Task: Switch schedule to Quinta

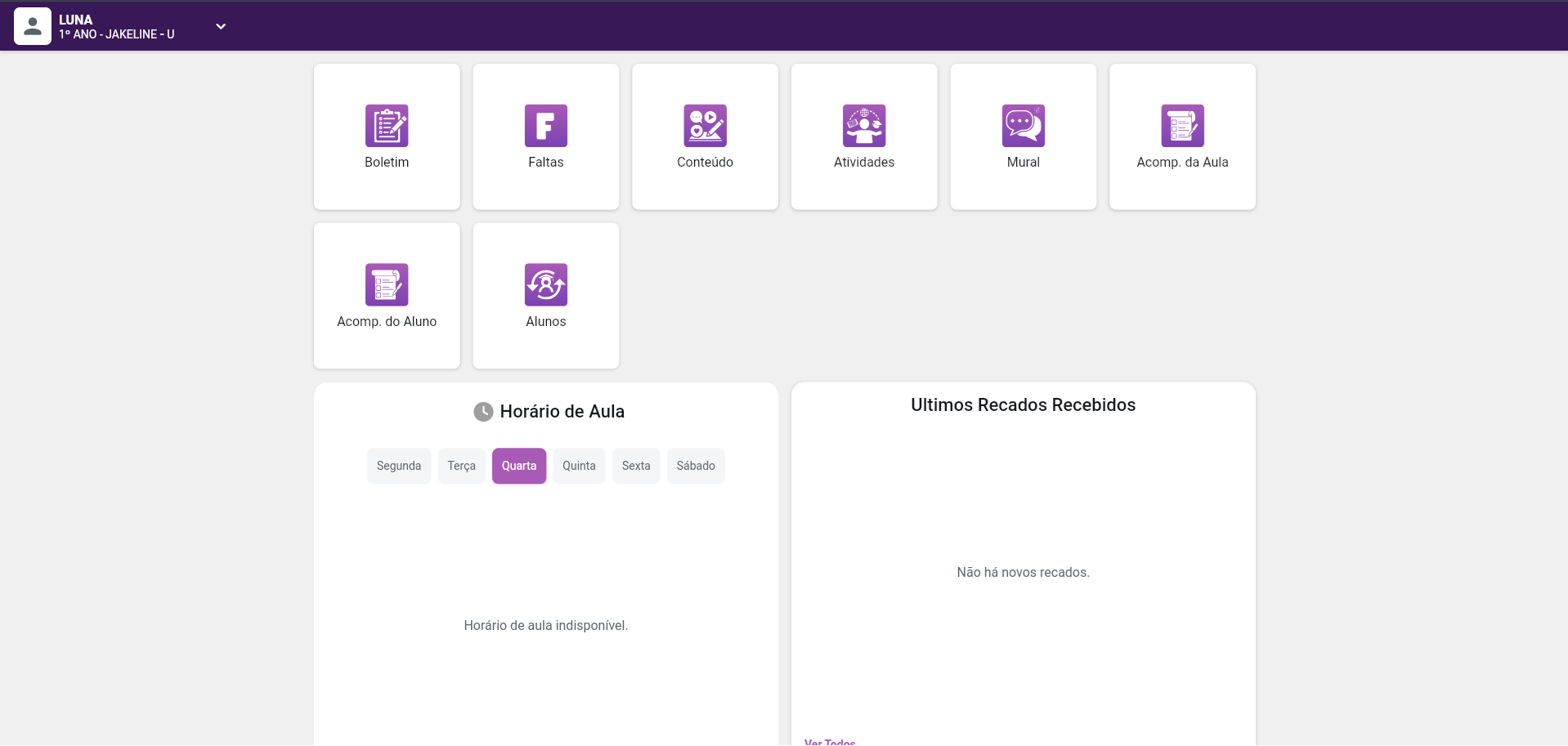Action: pyautogui.click(x=579, y=466)
